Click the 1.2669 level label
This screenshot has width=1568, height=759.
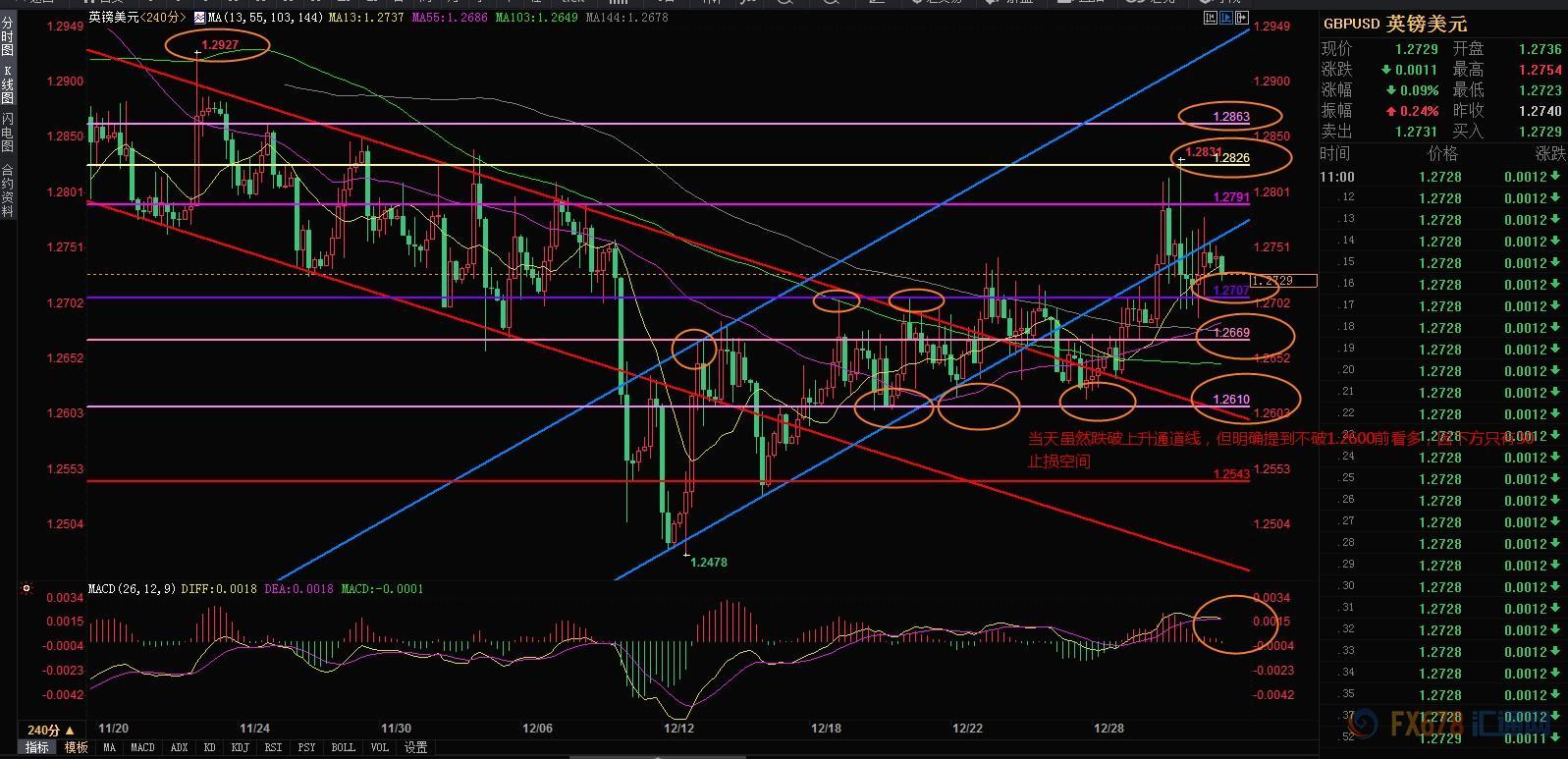click(x=1231, y=333)
